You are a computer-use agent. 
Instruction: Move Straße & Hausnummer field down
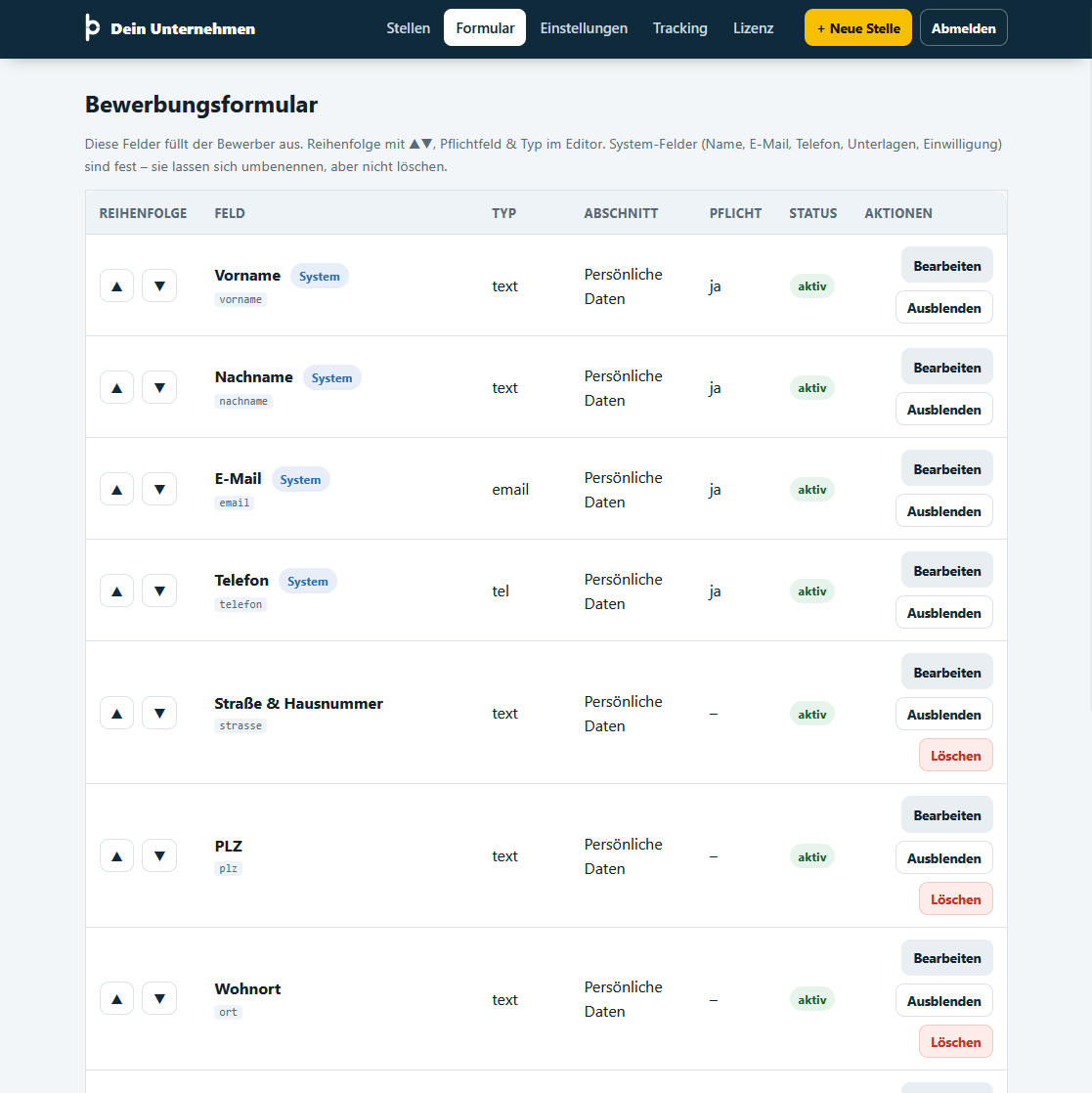[x=159, y=713]
